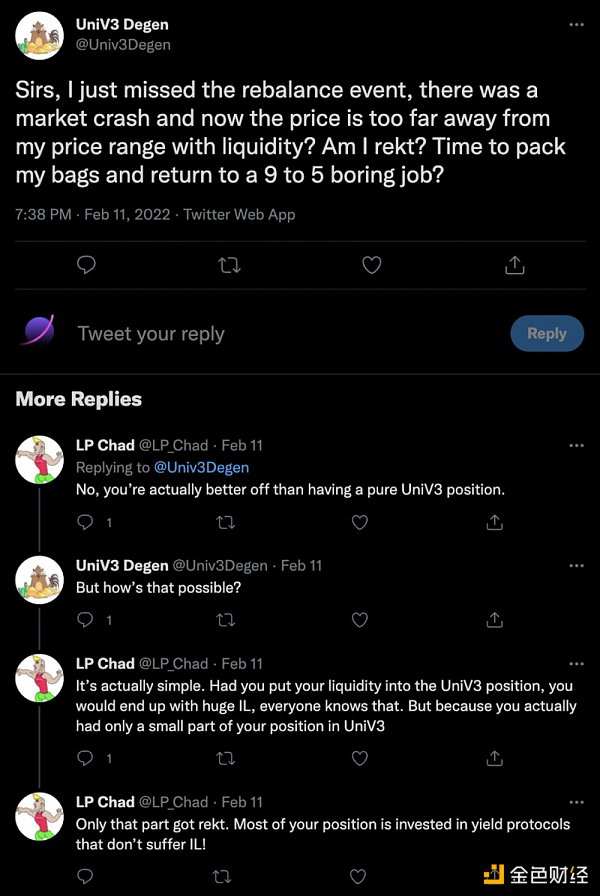Open more options on the main tweet
This screenshot has width=600, height=896.
pyautogui.click(x=576, y=27)
